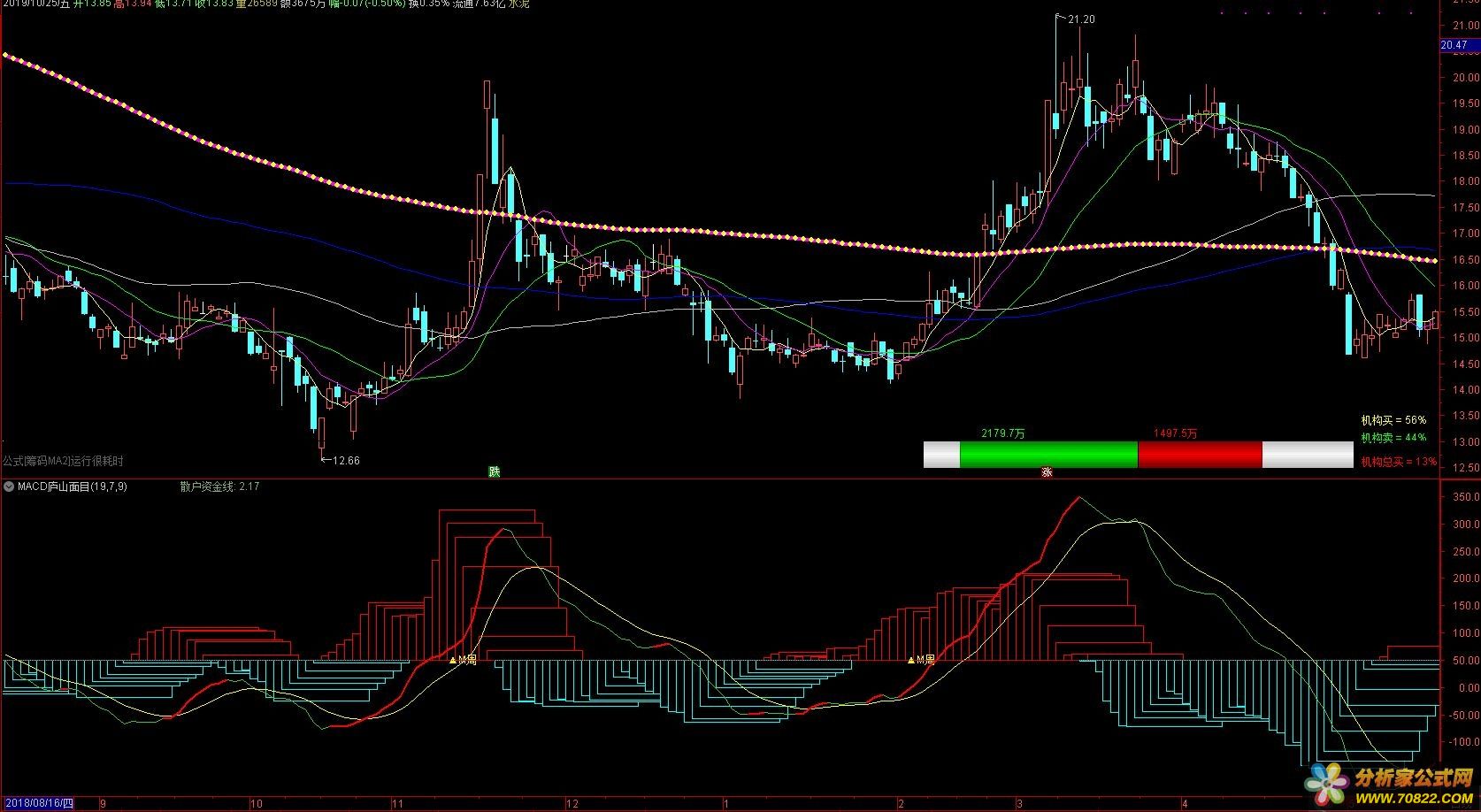This screenshot has width=1481, height=812.
Task: Expand the MACD庐山面目 indicator dropdown arrow
Action: pos(9,486)
